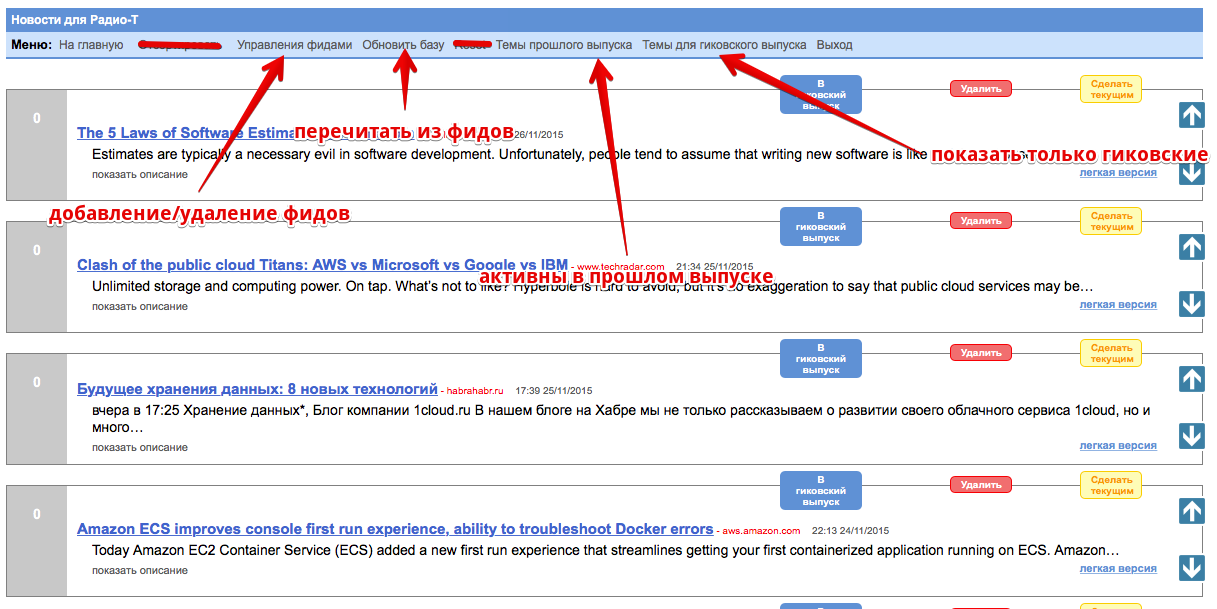Move the 5 Laws of Software article down
This screenshot has width=1217, height=609.
tap(1191, 173)
